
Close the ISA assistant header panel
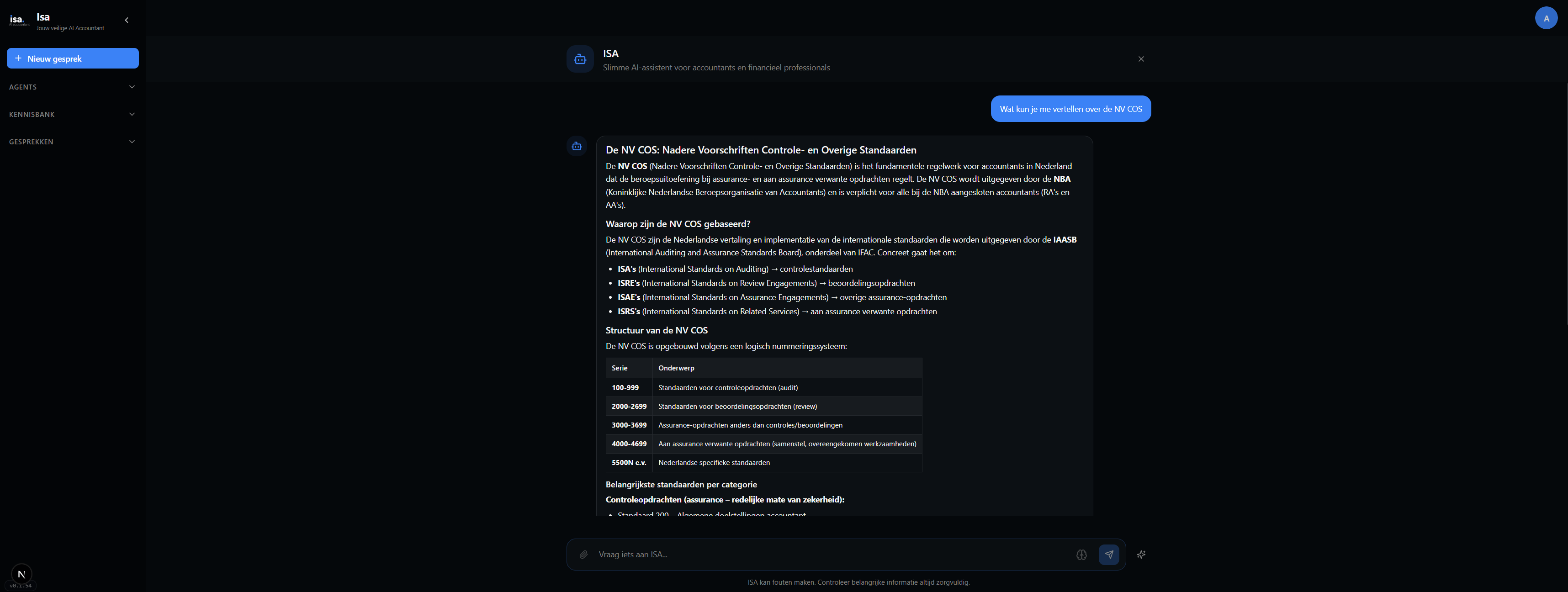[1141, 59]
